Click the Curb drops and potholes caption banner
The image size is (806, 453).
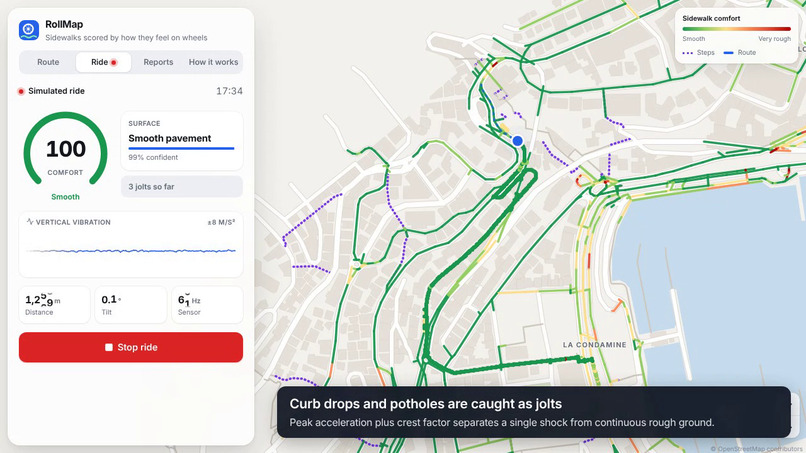tap(534, 412)
